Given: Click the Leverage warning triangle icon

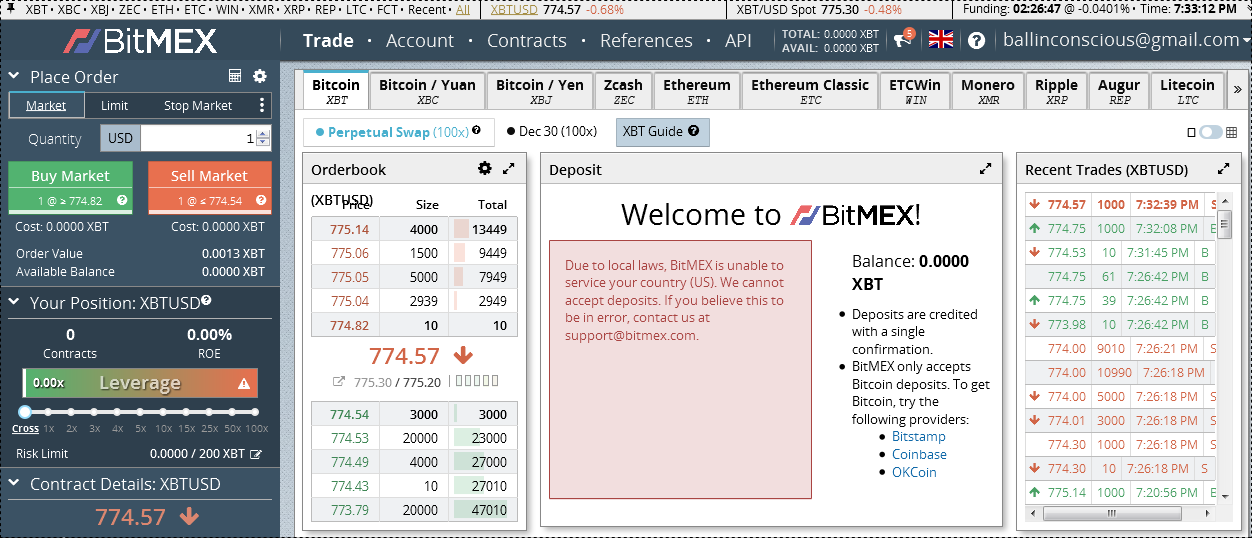Looking at the screenshot, I should pos(244,383).
